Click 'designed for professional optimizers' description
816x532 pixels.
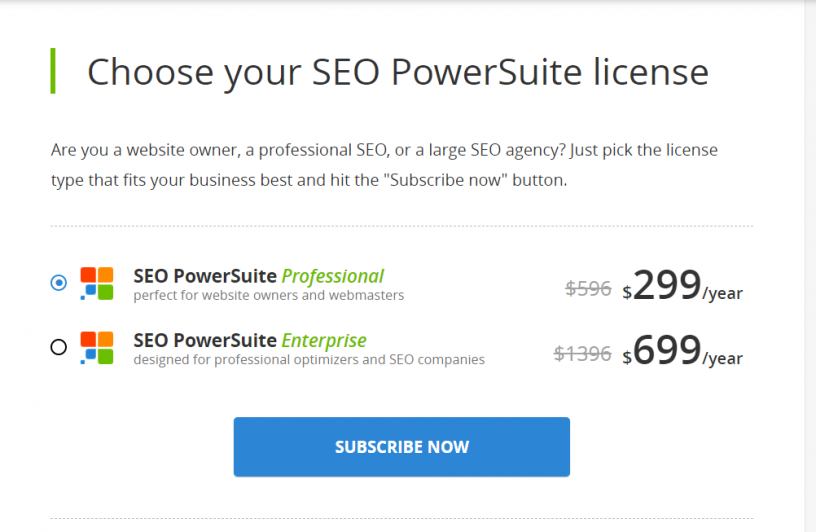(309, 360)
